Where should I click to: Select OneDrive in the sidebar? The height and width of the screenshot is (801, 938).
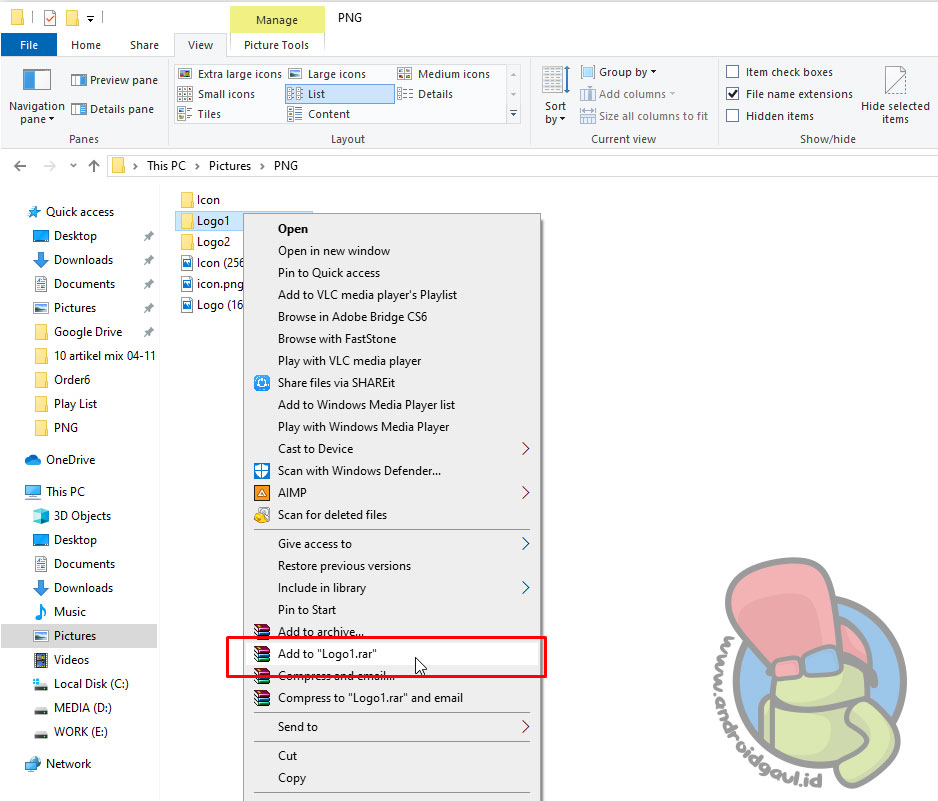70,459
